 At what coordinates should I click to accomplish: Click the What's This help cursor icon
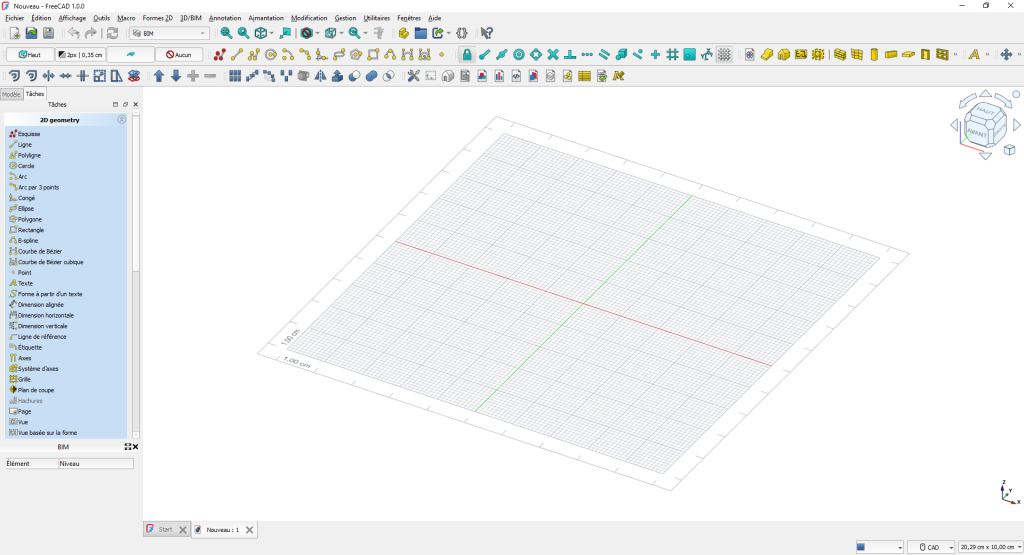pos(487,33)
